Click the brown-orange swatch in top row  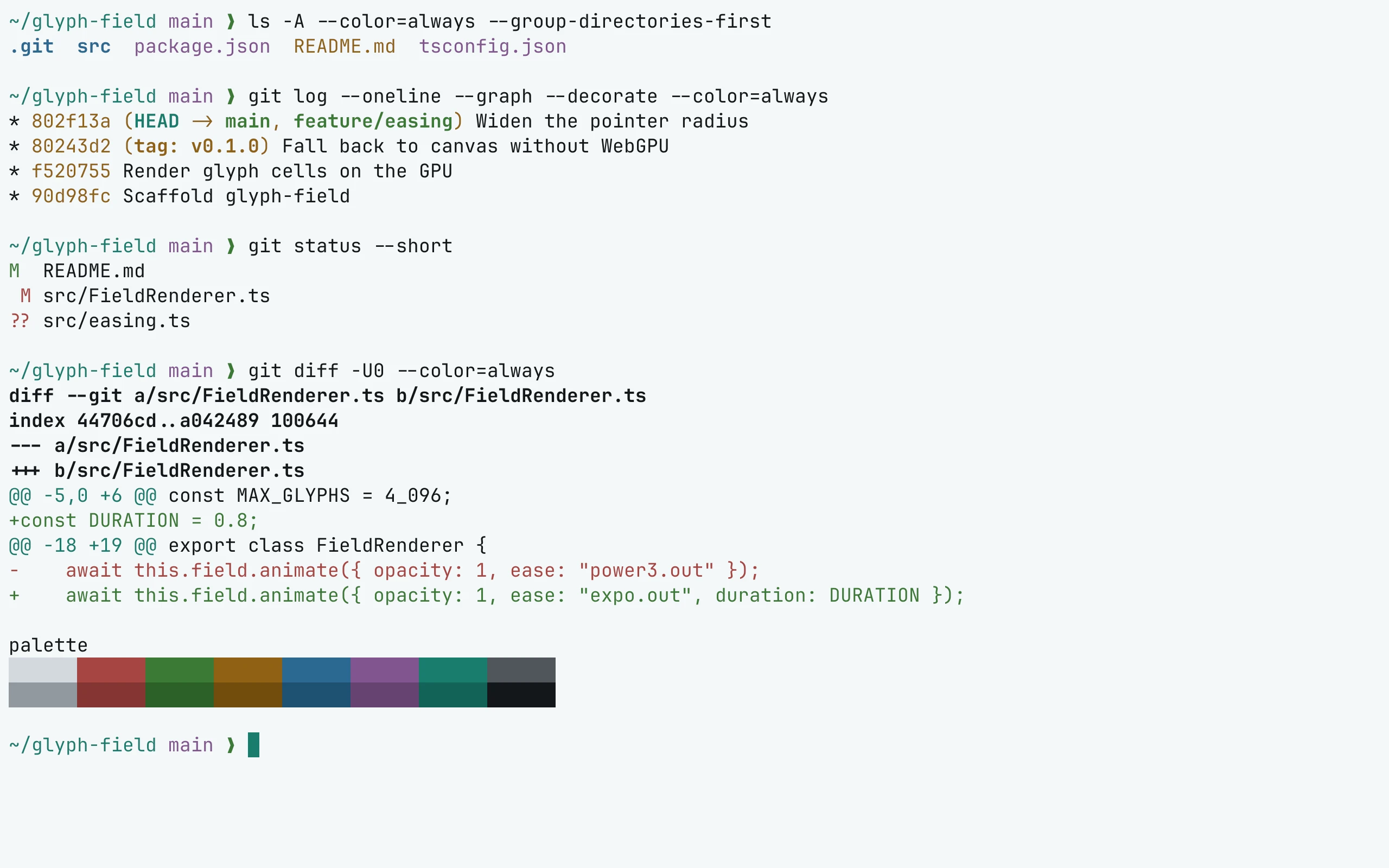248,670
